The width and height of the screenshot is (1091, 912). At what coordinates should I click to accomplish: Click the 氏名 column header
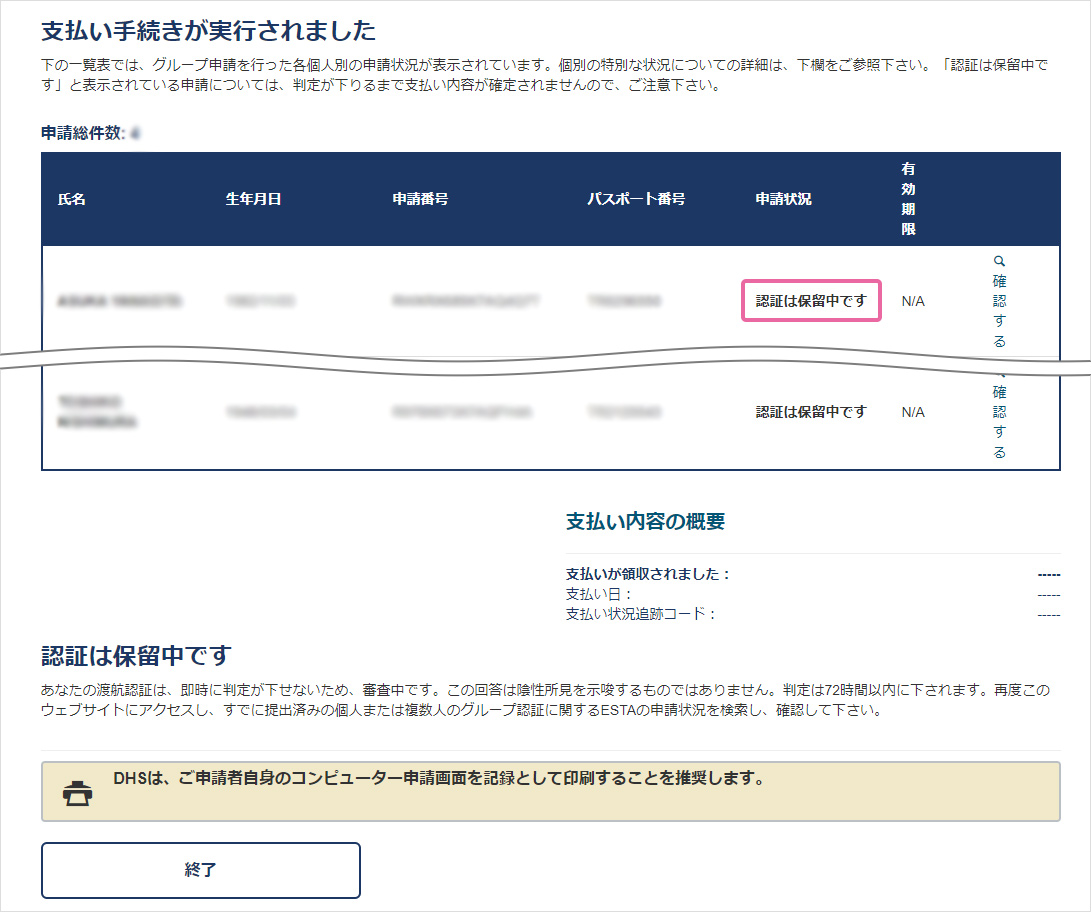(70, 199)
